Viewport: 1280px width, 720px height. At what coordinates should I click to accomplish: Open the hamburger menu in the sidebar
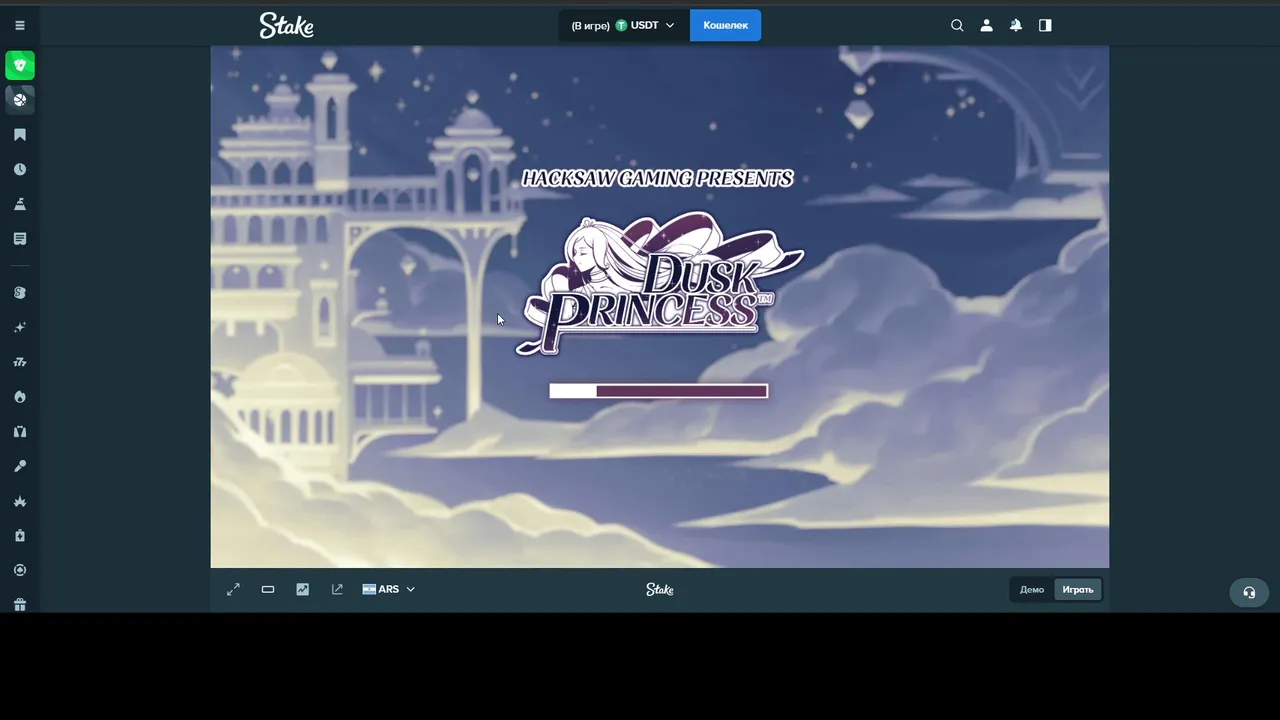(x=20, y=25)
